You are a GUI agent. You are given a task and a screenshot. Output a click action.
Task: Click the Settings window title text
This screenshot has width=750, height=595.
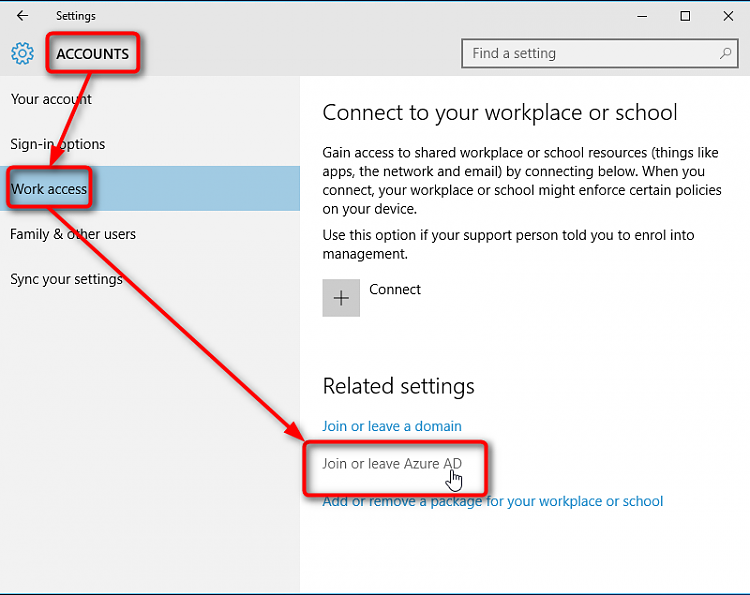pos(76,16)
